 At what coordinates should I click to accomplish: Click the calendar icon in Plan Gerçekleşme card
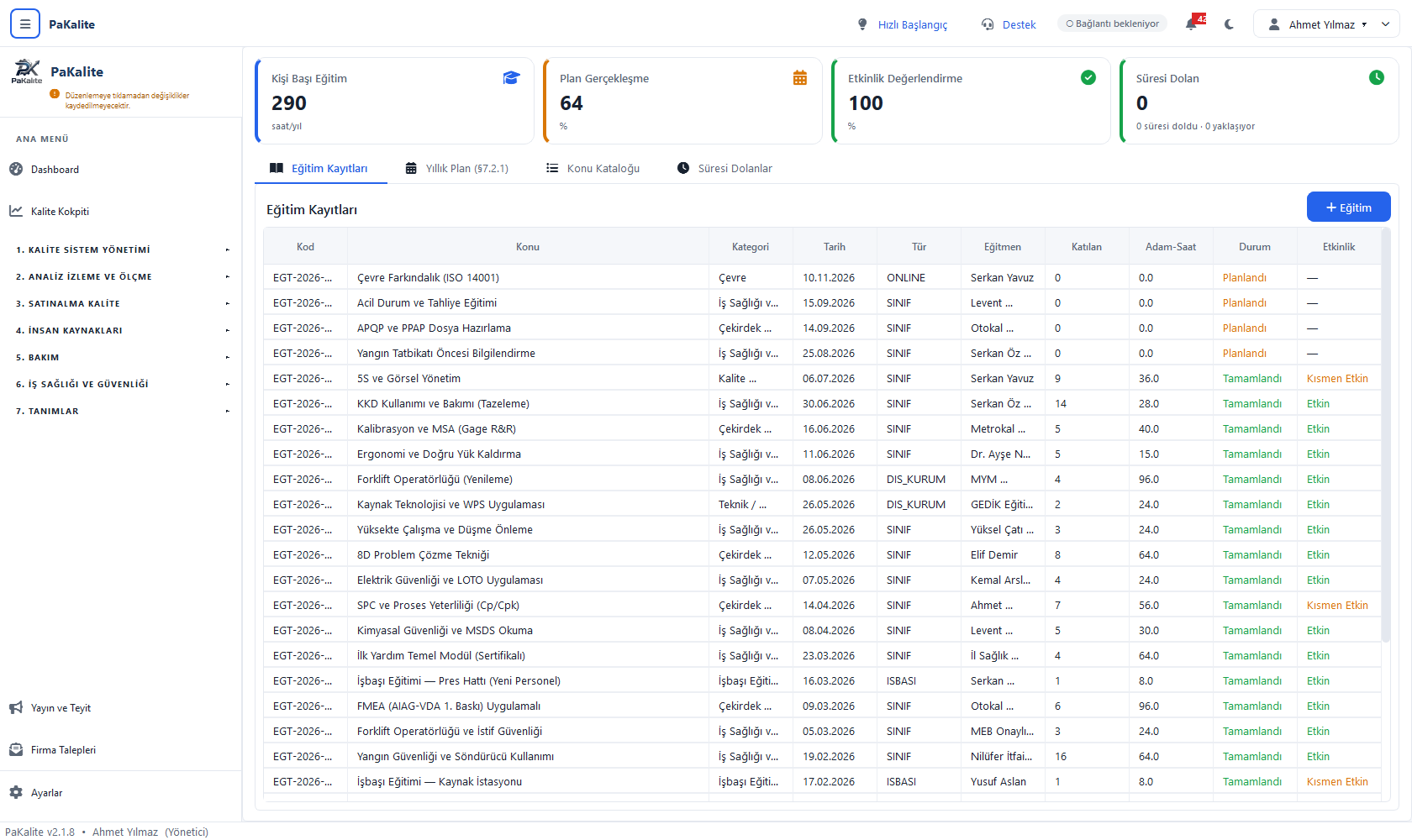[x=800, y=78]
